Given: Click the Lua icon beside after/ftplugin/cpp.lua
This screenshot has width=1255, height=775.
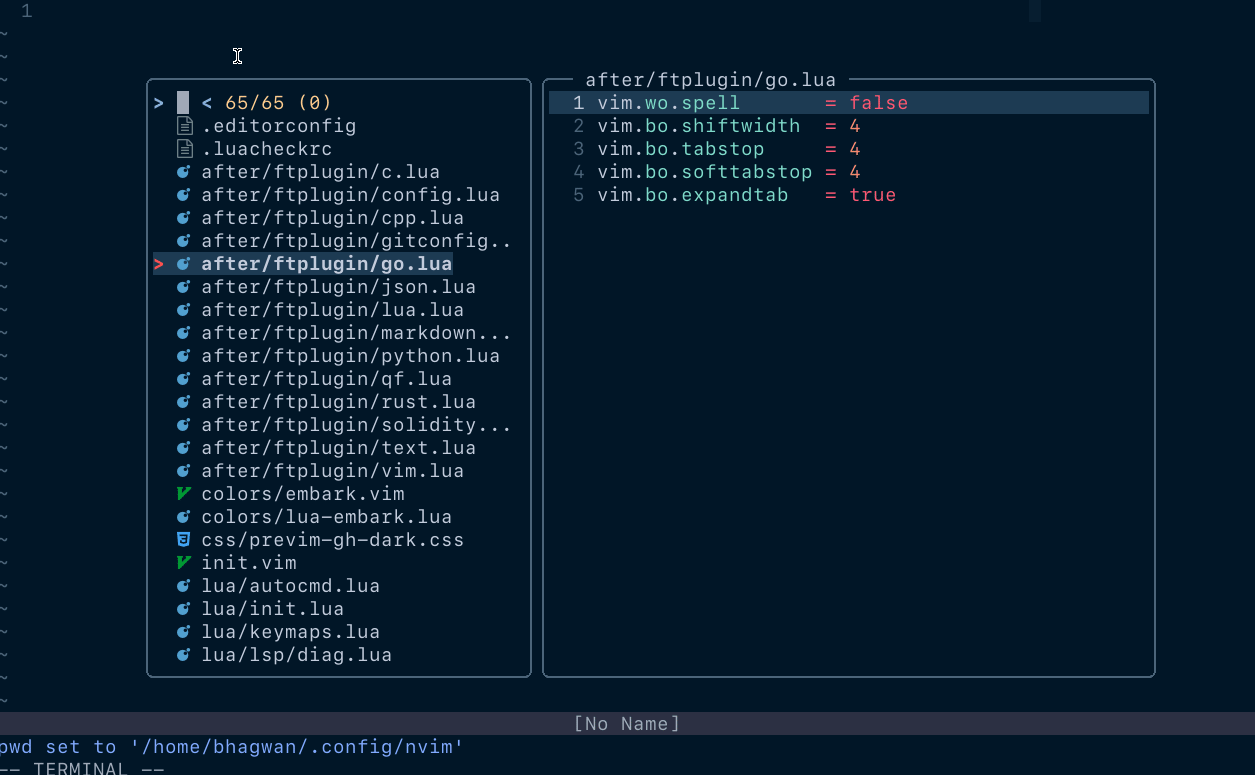Looking at the screenshot, I should click(x=184, y=218).
